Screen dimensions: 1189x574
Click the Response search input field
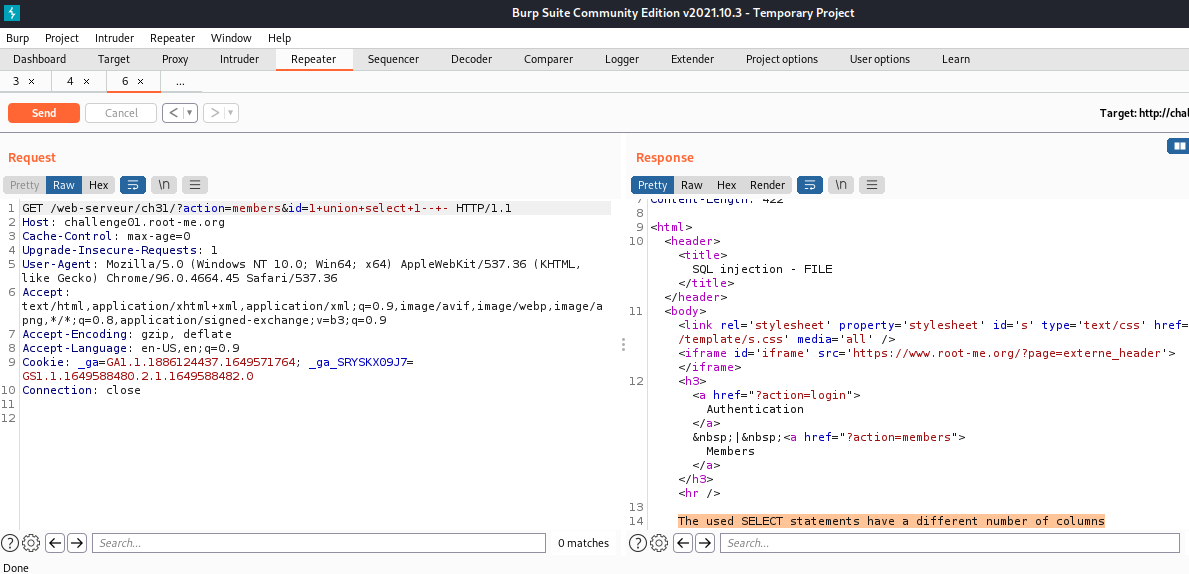tap(949, 543)
